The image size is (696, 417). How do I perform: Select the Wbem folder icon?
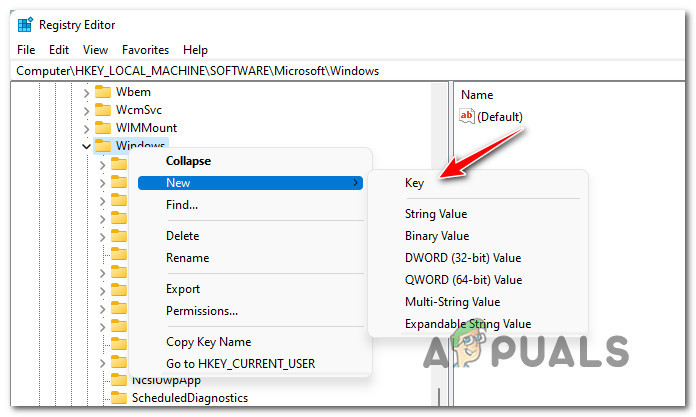pos(103,92)
